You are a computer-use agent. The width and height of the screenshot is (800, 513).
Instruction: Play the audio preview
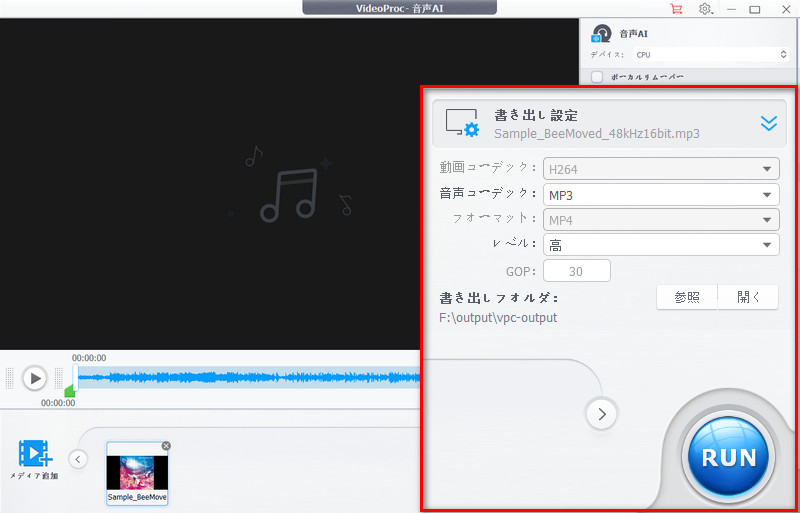[x=35, y=378]
